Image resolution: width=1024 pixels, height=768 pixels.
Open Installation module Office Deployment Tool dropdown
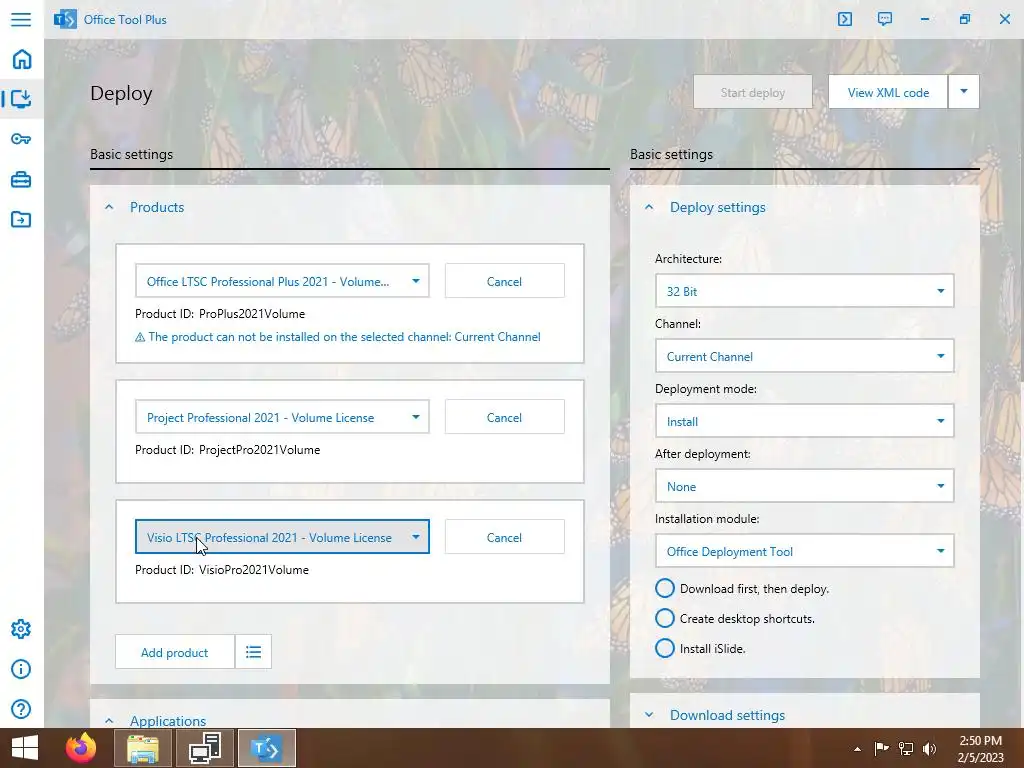(805, 551)
